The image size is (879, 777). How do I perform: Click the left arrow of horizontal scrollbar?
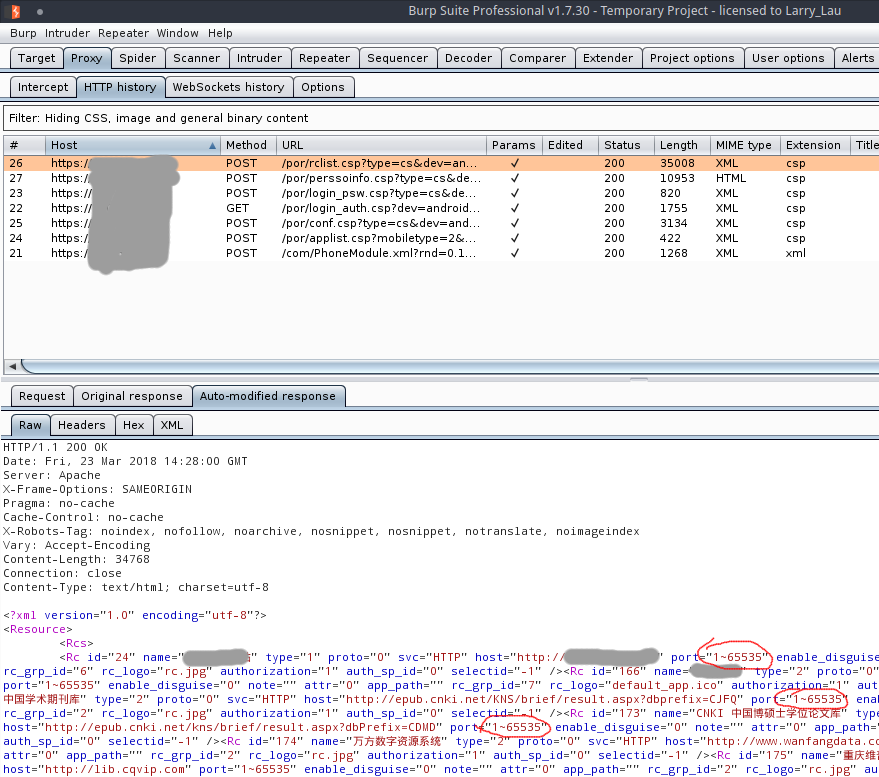[11, 366]
